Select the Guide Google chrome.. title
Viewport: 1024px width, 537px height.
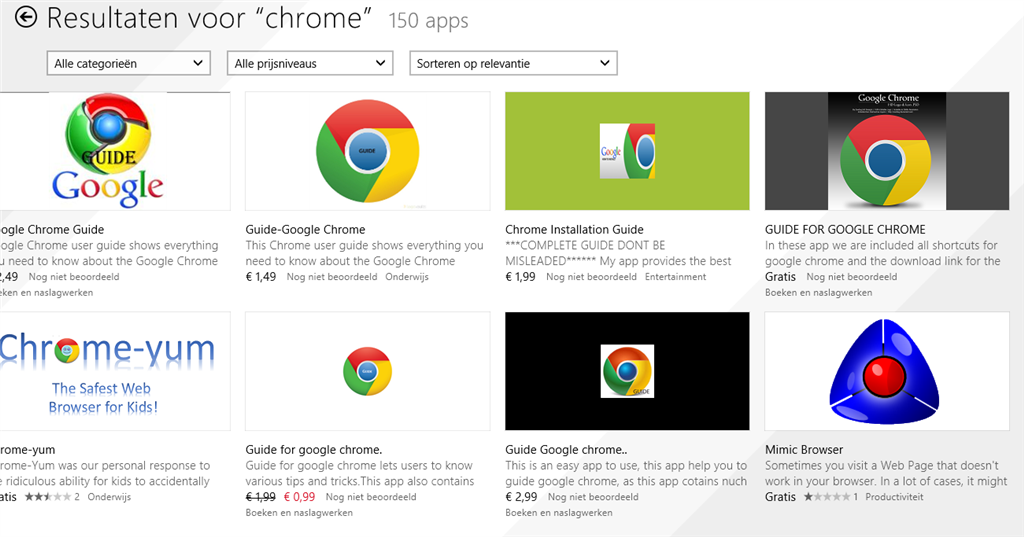tap(566, 449)
